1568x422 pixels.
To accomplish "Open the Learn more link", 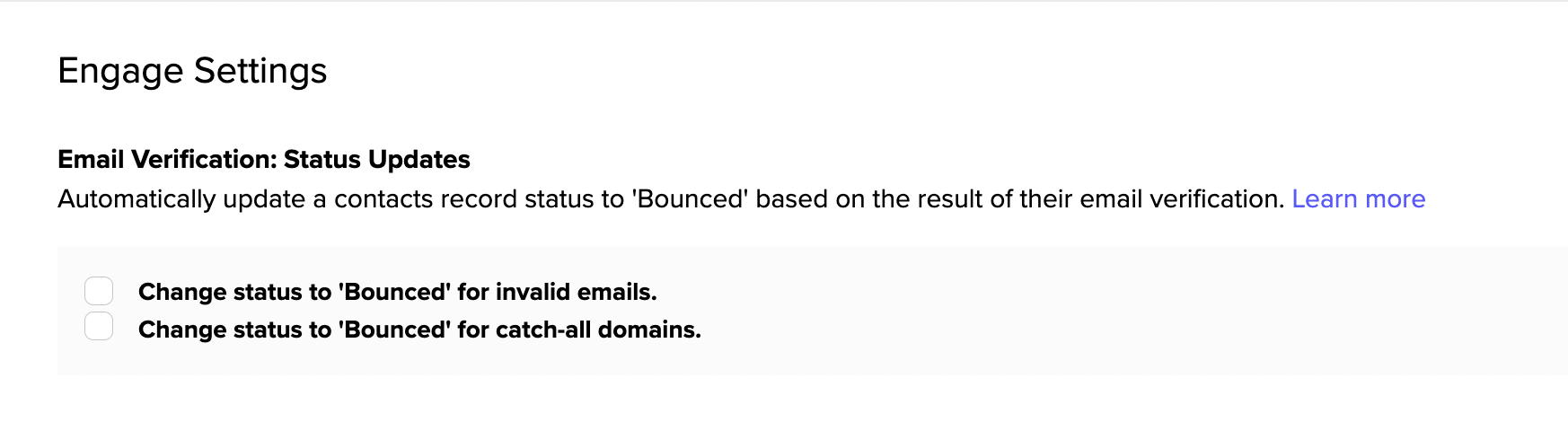I will pyautogui.click(x=1358, y=198).
